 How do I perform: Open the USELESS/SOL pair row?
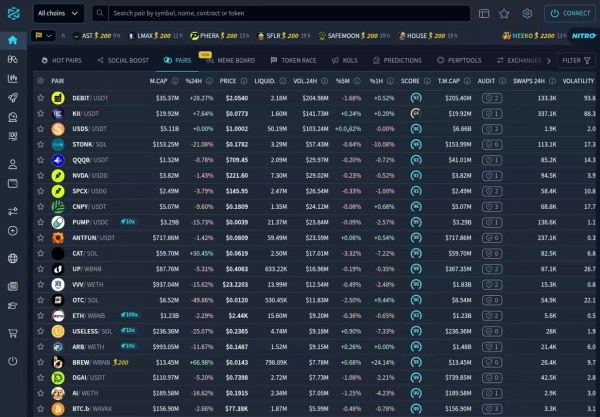(x=314, y=331)
